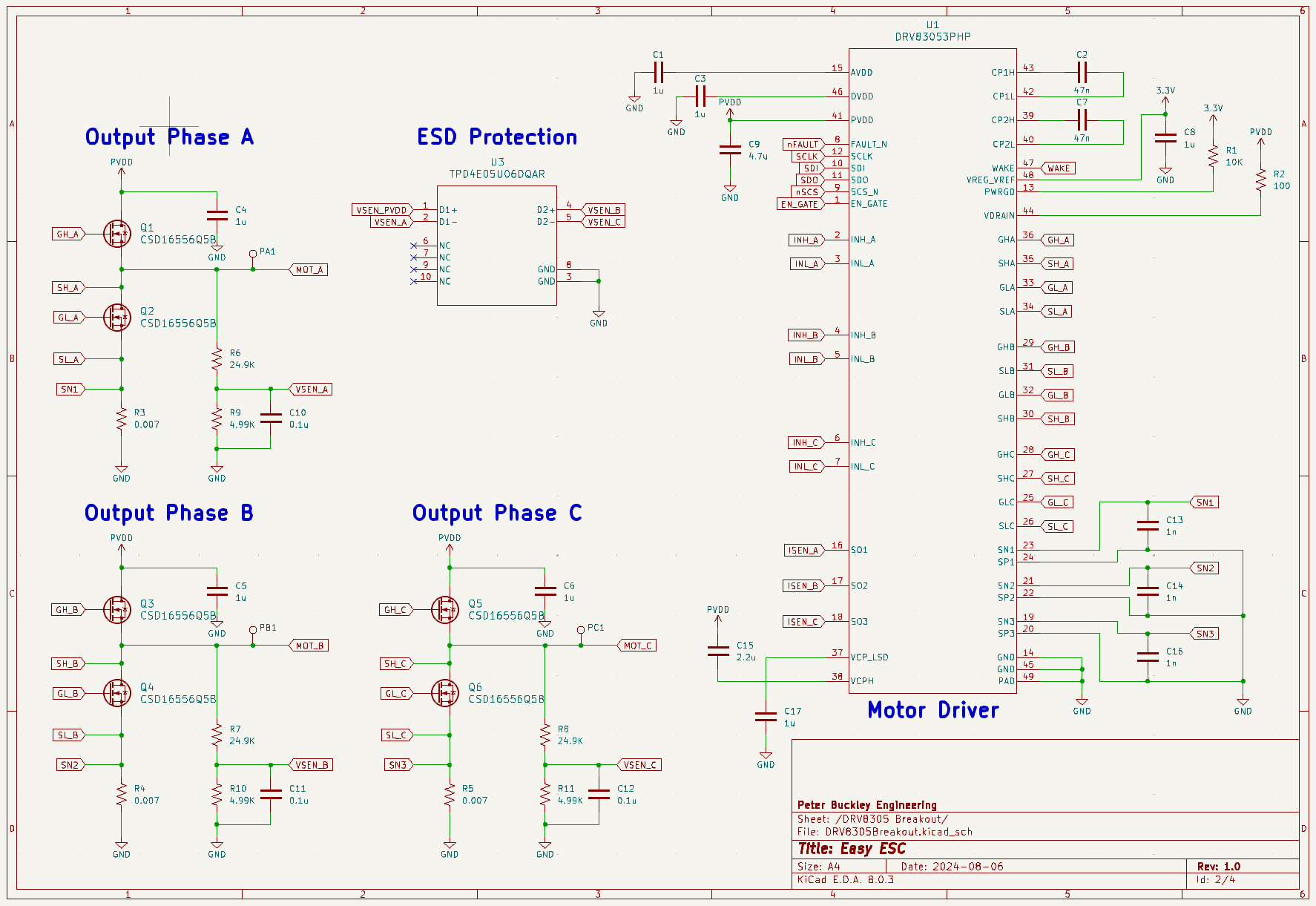Screen dimensions: 1316x906
Task: Click 'Peter Buckley Engineering' text
Action: pyautogui.click(x=866, y=805)
